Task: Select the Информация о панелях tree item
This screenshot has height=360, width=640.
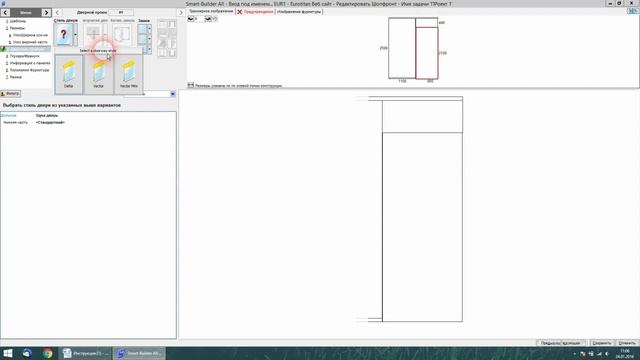Action: 30,63
